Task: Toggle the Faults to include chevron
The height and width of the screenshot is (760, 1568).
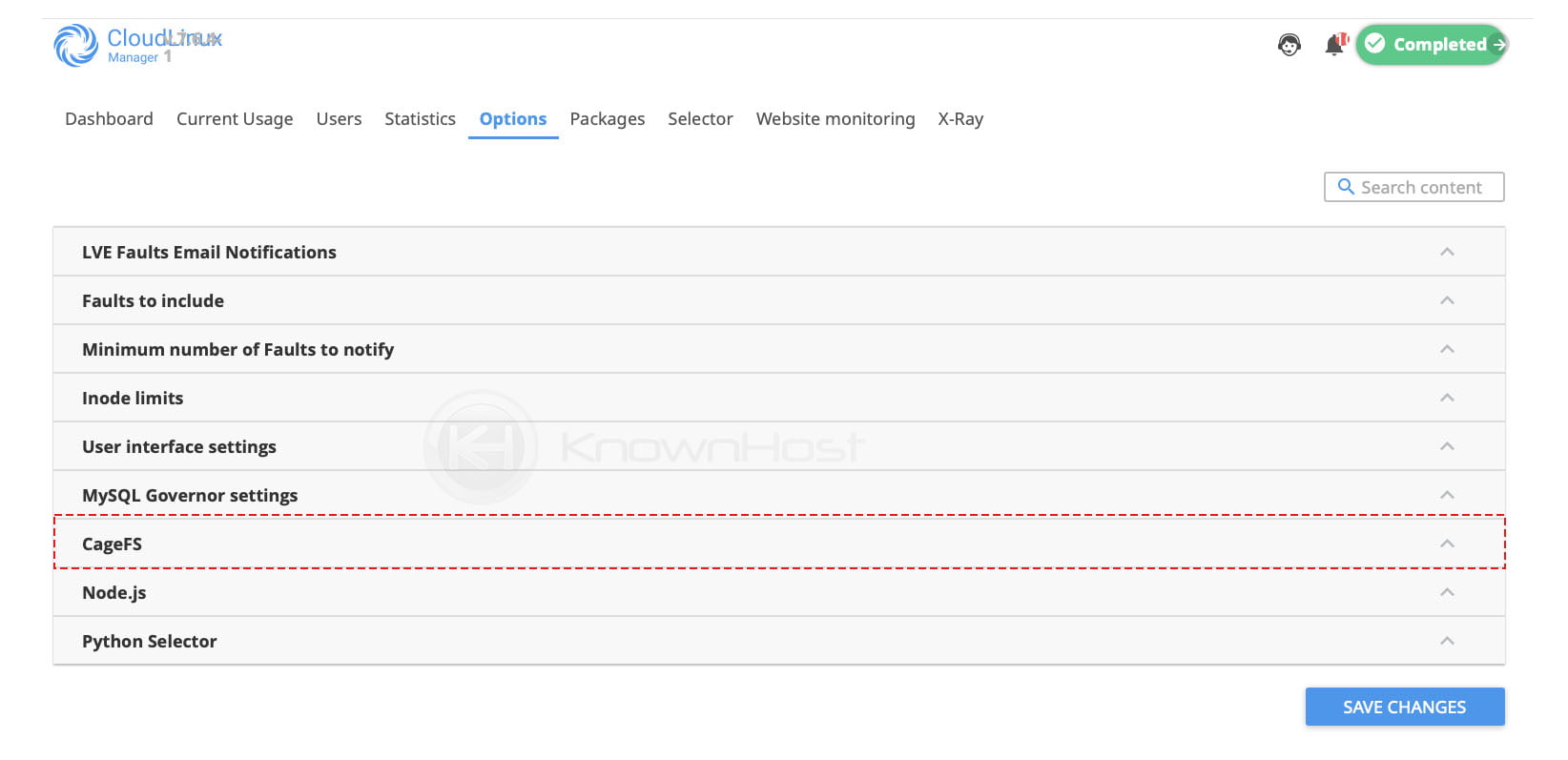Action: [x=1446, y=300]
